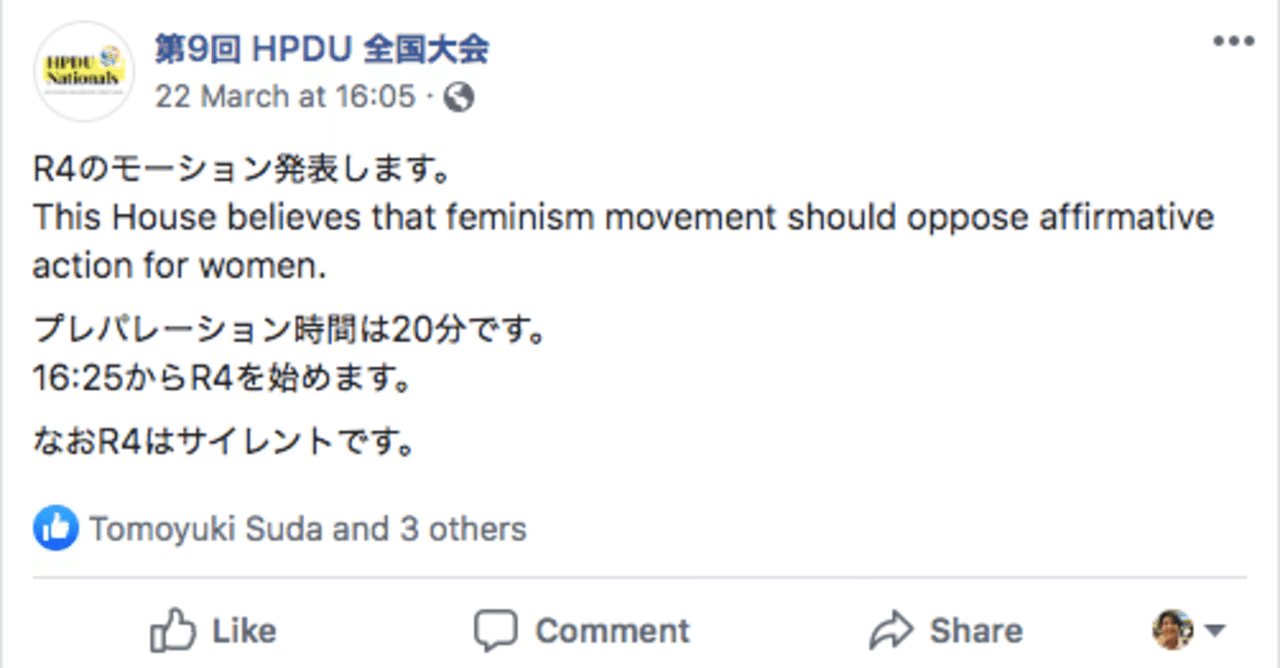Viewport: 1280px width, 668px height.
Task: Open the three-dot post options menu
Action: click(1232, 43)
